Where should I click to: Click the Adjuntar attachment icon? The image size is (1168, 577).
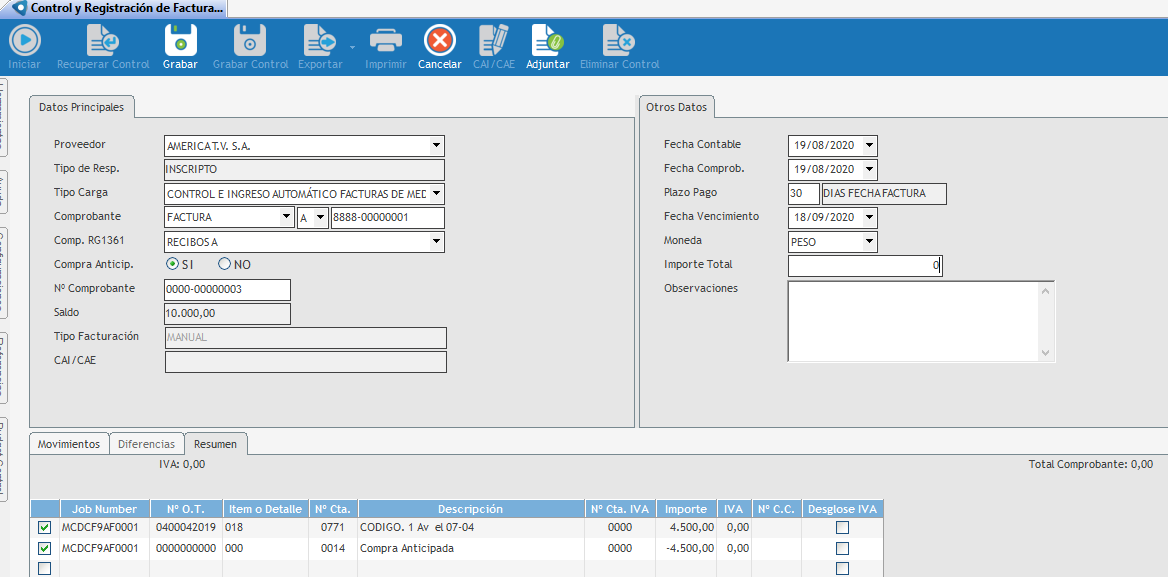(547, 41)
